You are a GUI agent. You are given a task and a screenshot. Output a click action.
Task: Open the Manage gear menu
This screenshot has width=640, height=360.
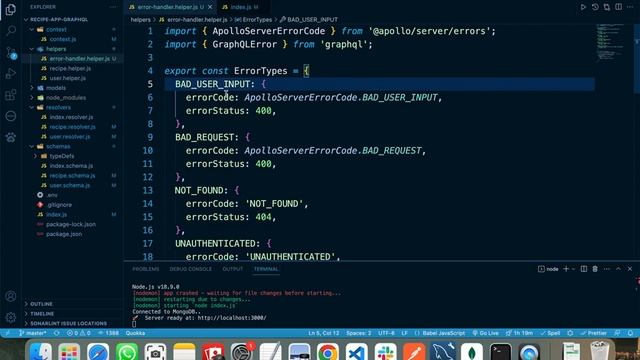pos(11,317)
